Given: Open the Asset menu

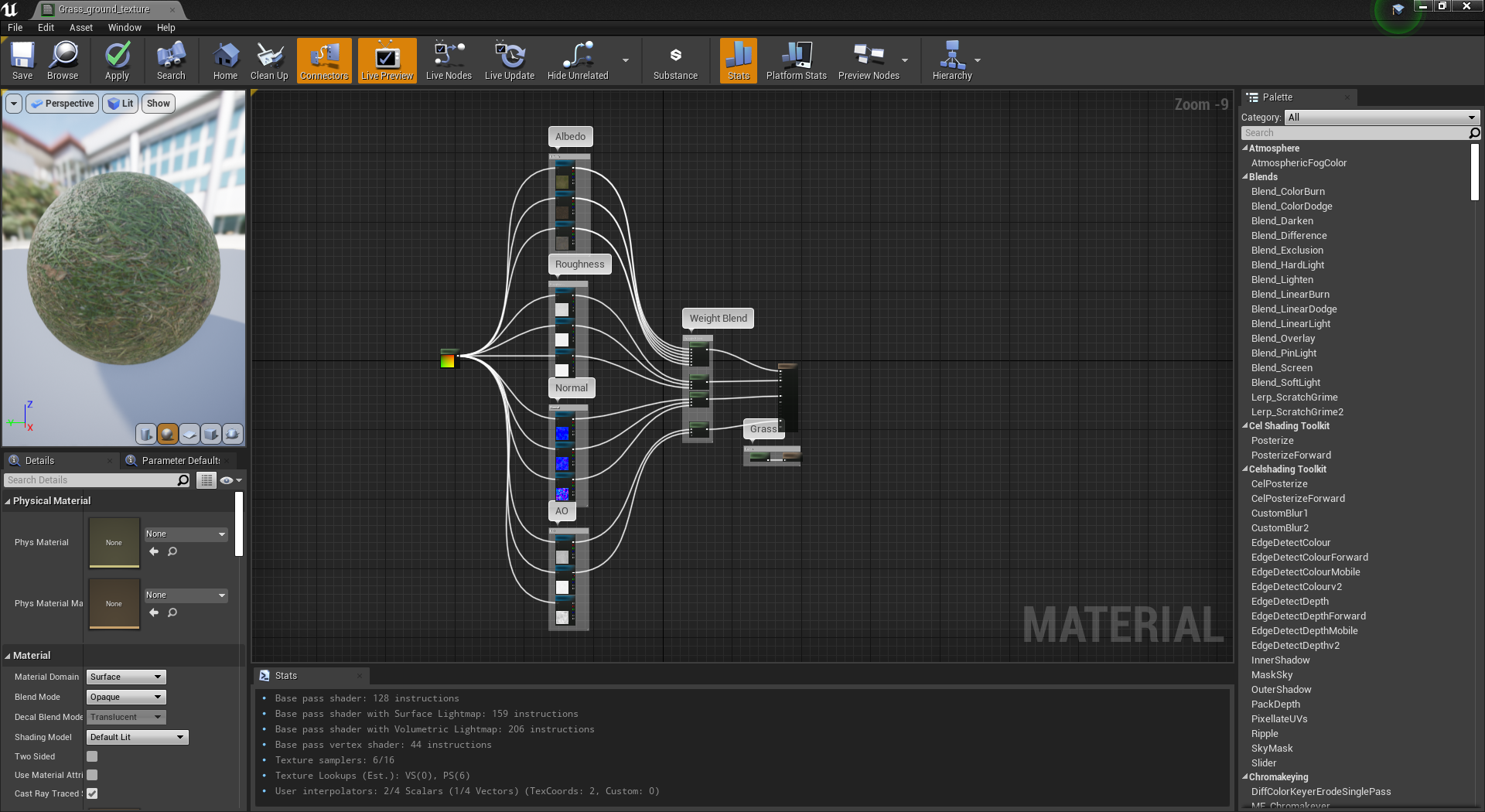Looking at the screenshot, I should [x=80, y=28].
